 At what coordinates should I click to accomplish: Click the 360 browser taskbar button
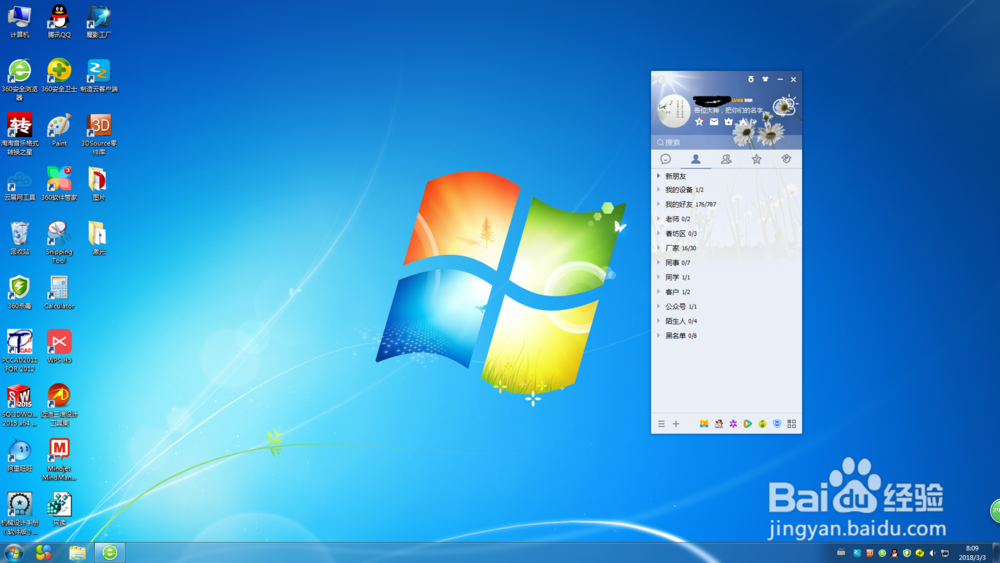(110, 552)
